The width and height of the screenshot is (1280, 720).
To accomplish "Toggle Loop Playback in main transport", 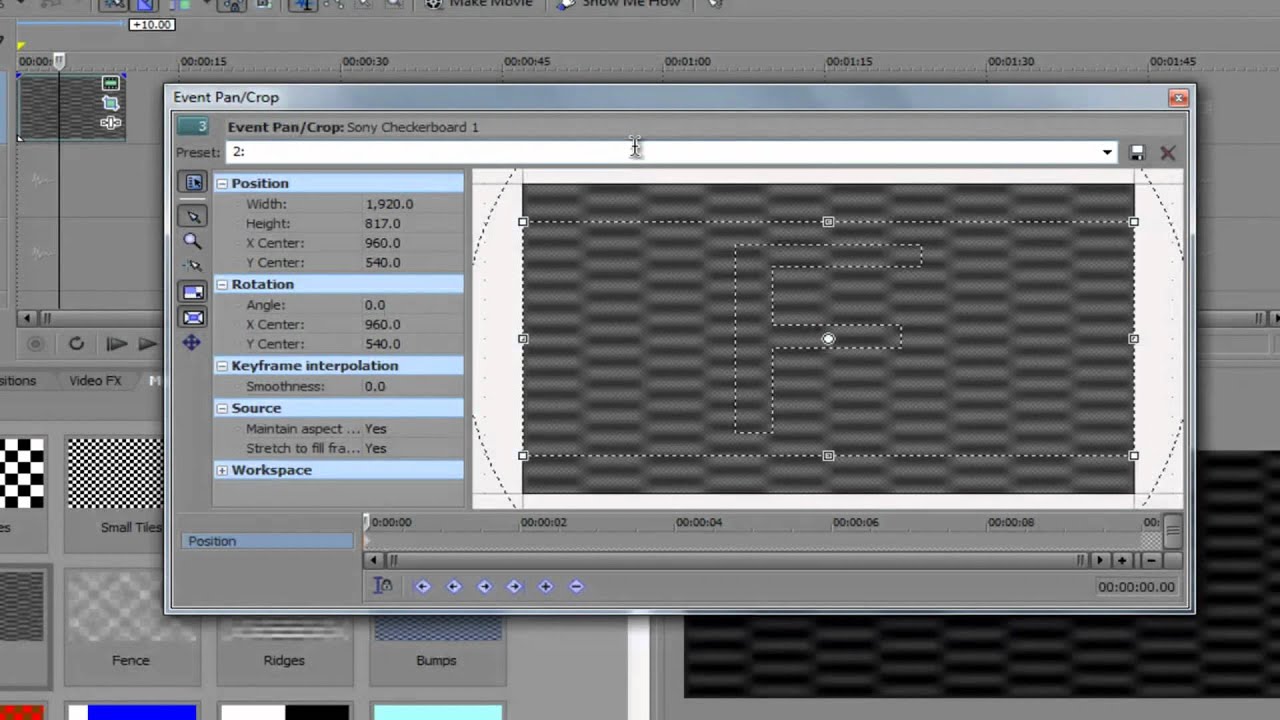I will (76, 344).
